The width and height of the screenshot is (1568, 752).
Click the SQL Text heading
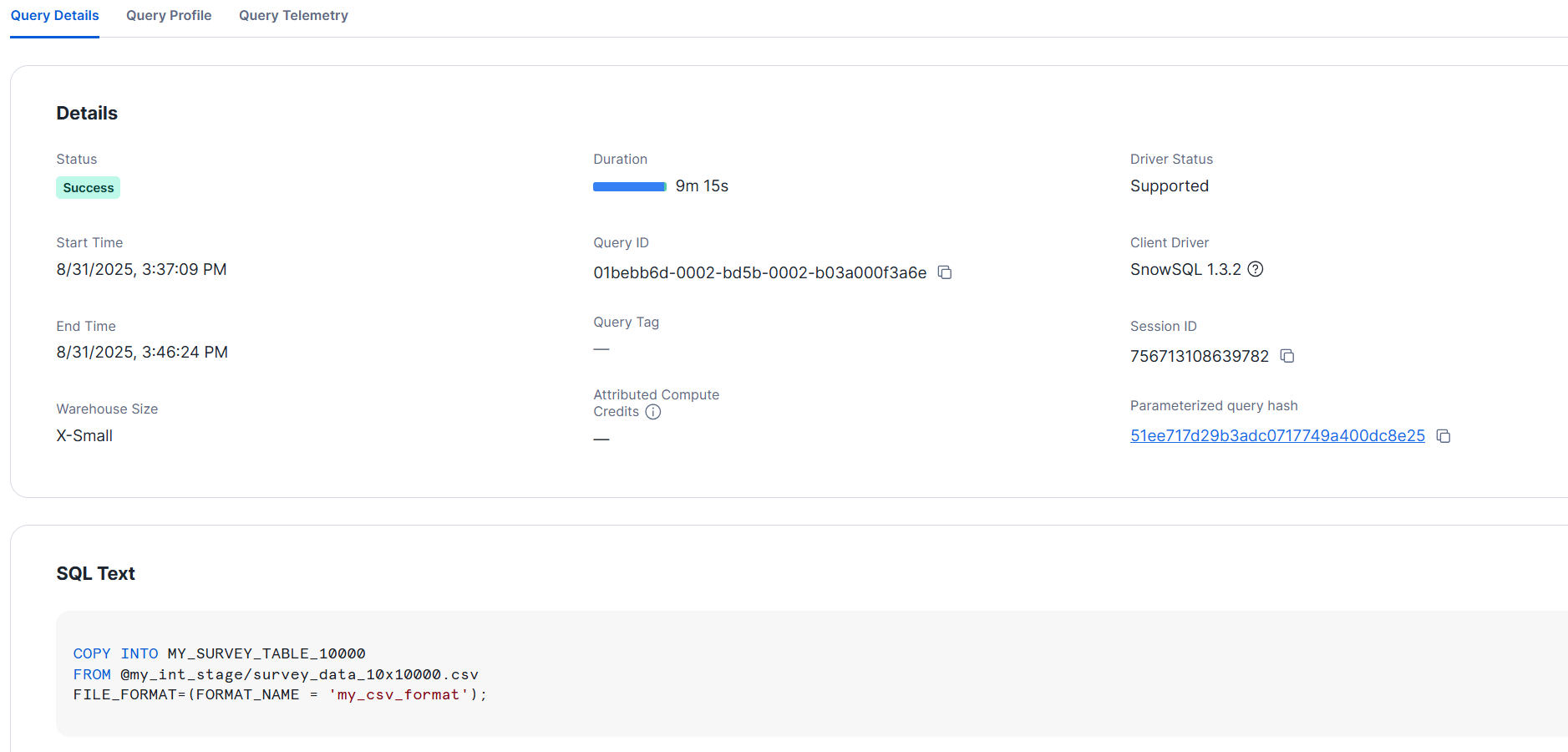95,573
